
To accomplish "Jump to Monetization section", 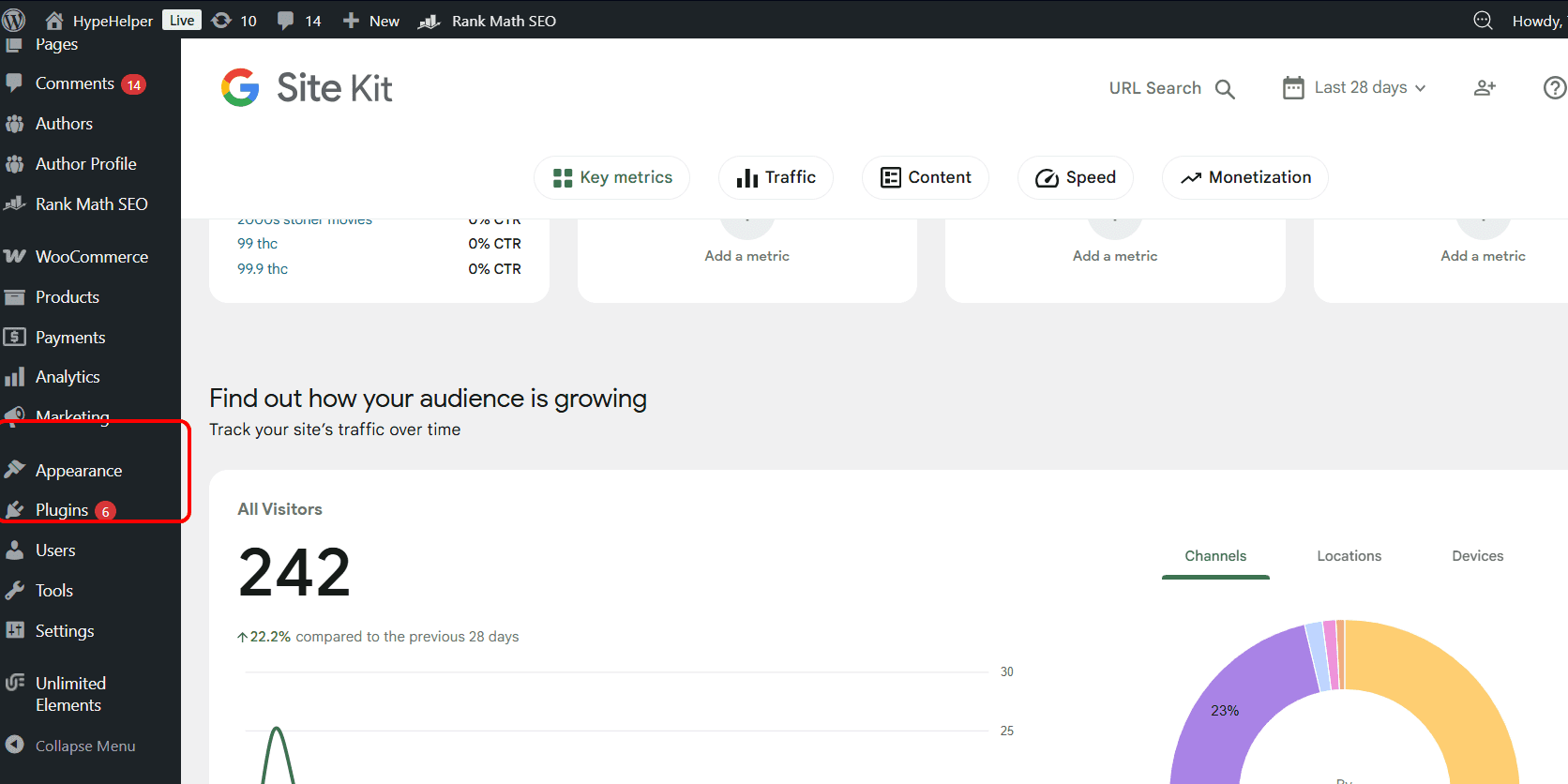I will click(x=1245, y=177).
